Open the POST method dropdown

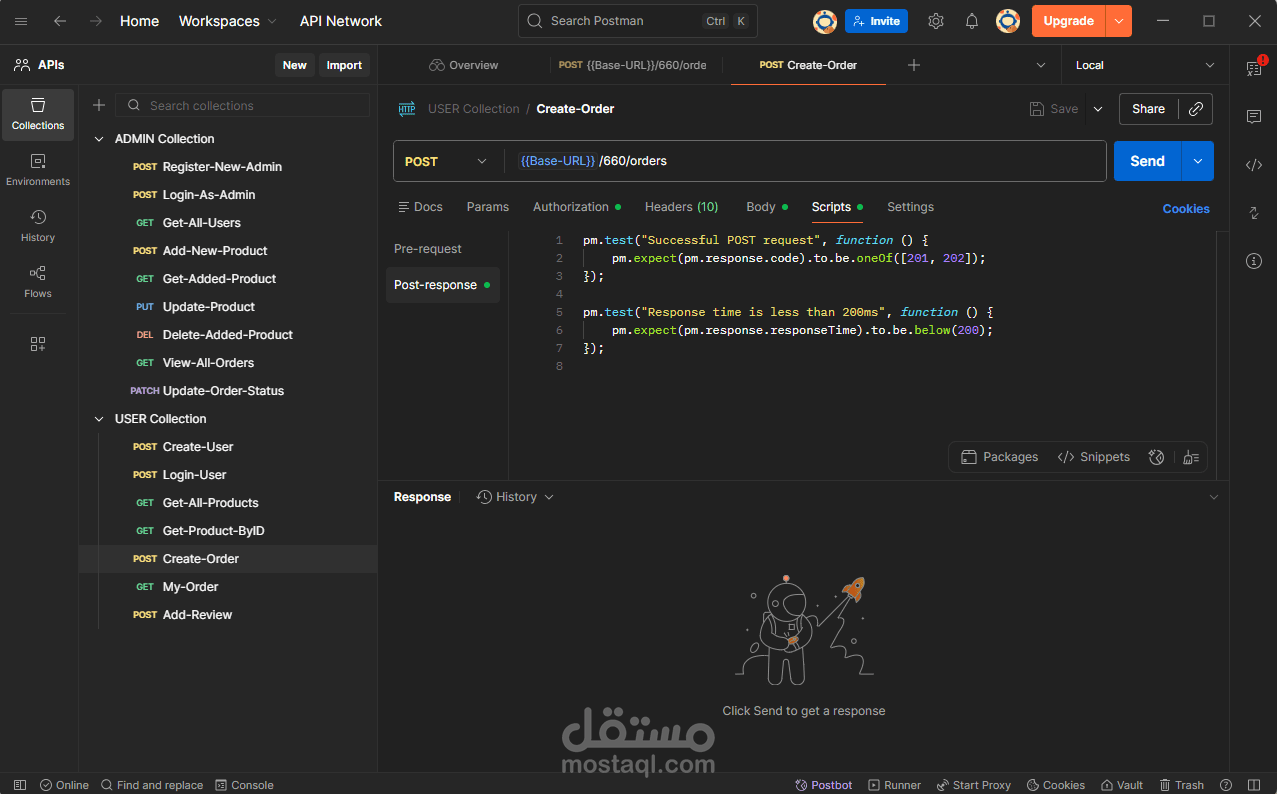click(447, 161)
